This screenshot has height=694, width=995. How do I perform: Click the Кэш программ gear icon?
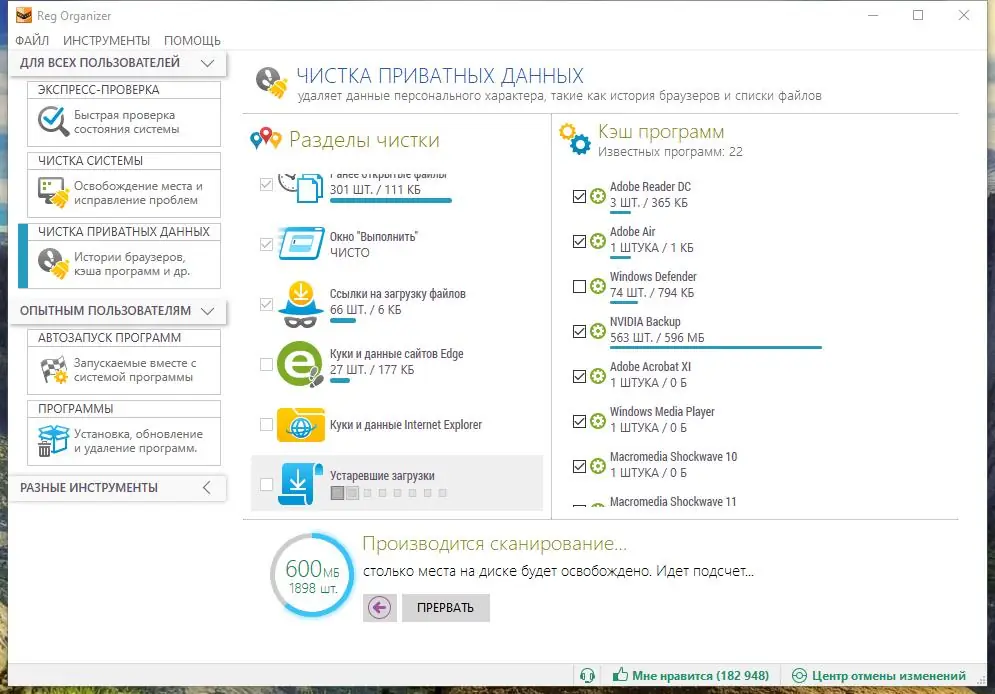pos(573,140)
